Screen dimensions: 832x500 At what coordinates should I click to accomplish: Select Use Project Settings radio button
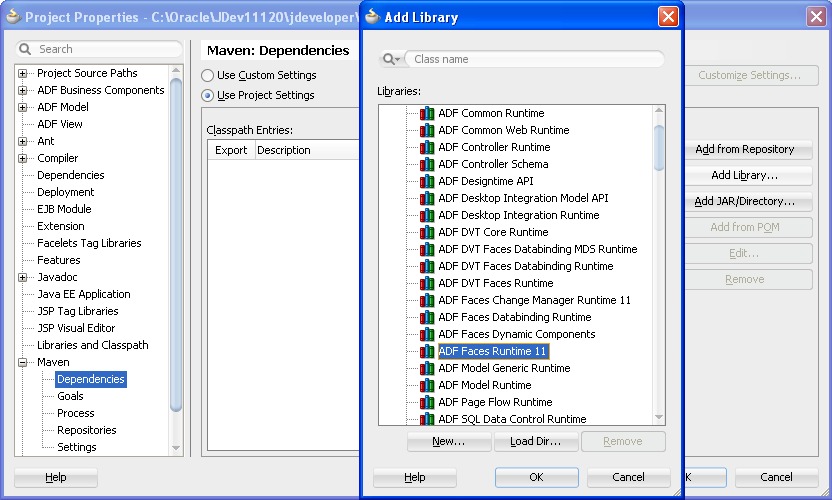(207, 96)
